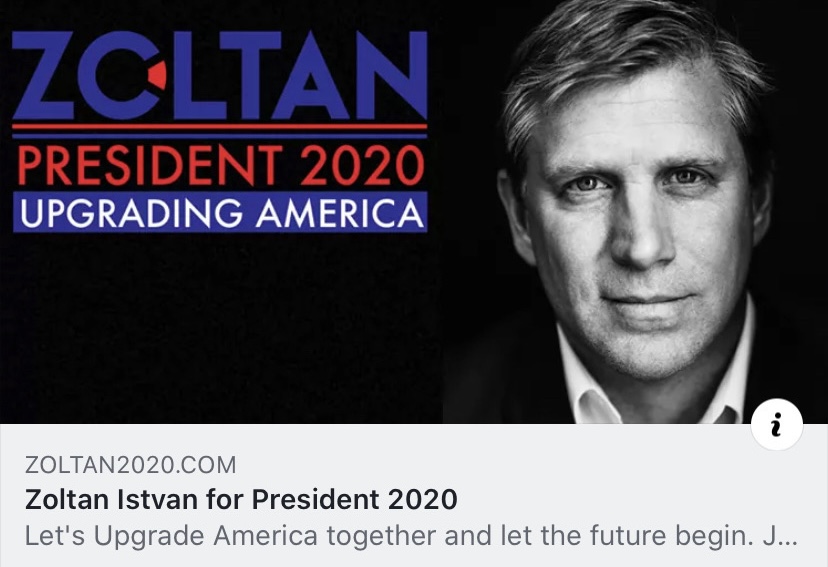
Task: Open the ZOLTAN2020.COM domain link
Action: tap(131, 465)
